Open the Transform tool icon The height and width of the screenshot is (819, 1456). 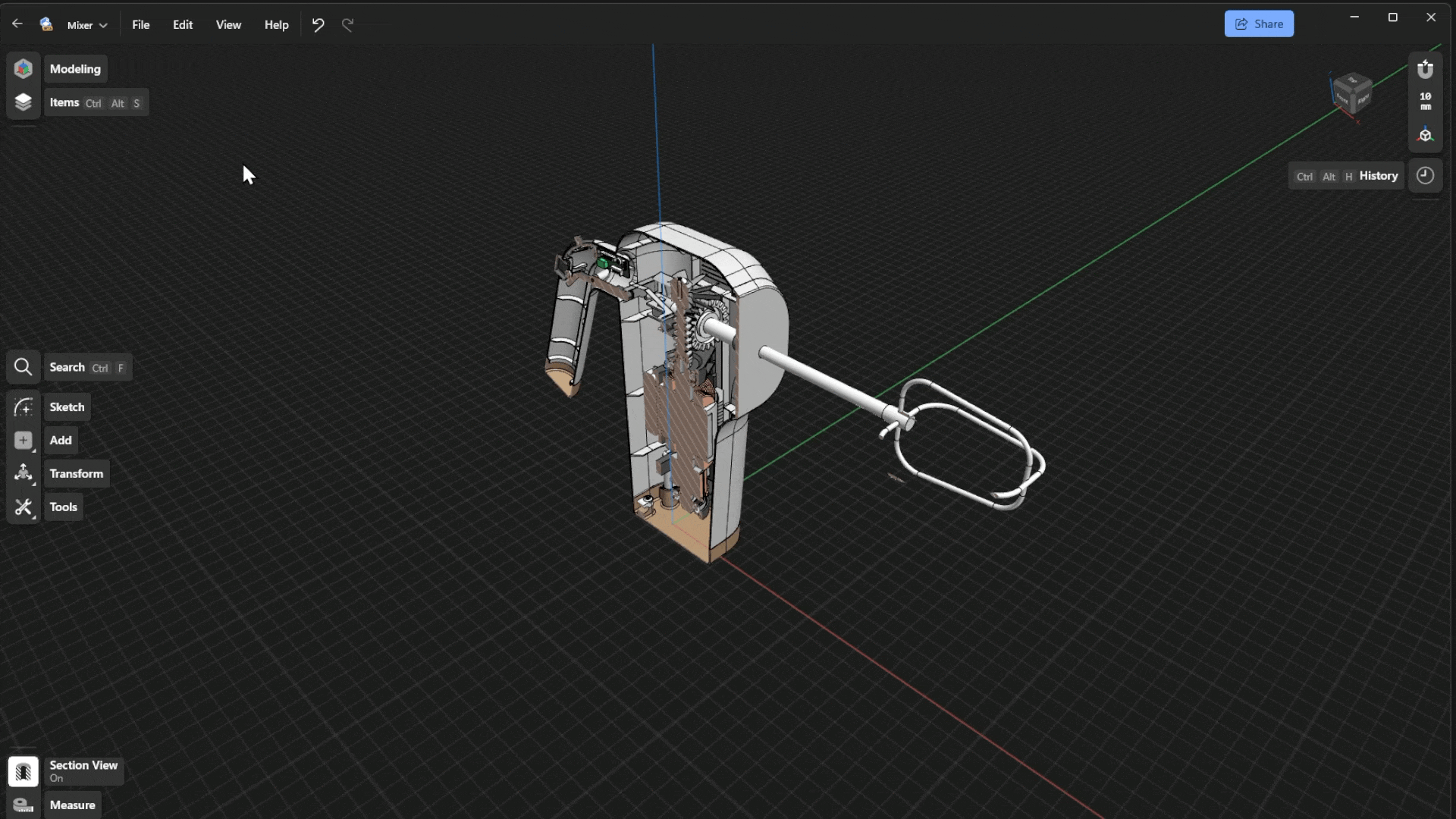click(23, 473)
